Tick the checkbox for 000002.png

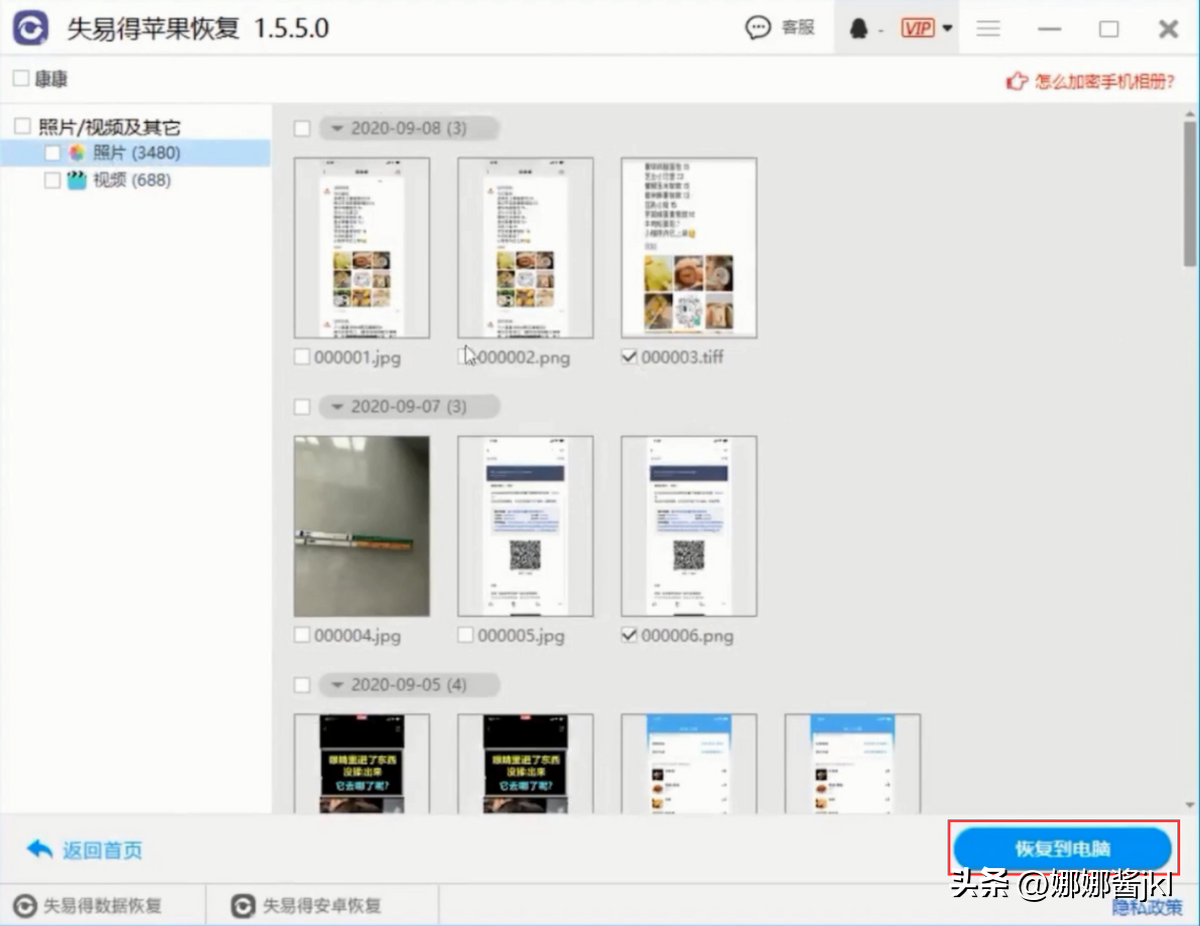pos(466,356)
